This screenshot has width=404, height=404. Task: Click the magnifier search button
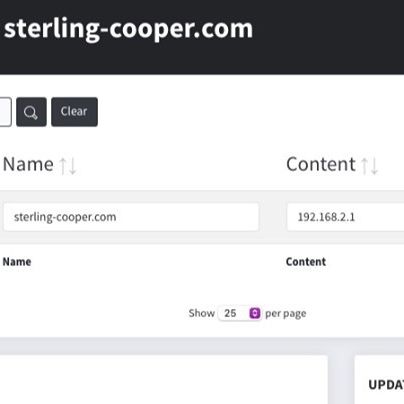coord(31,112)
